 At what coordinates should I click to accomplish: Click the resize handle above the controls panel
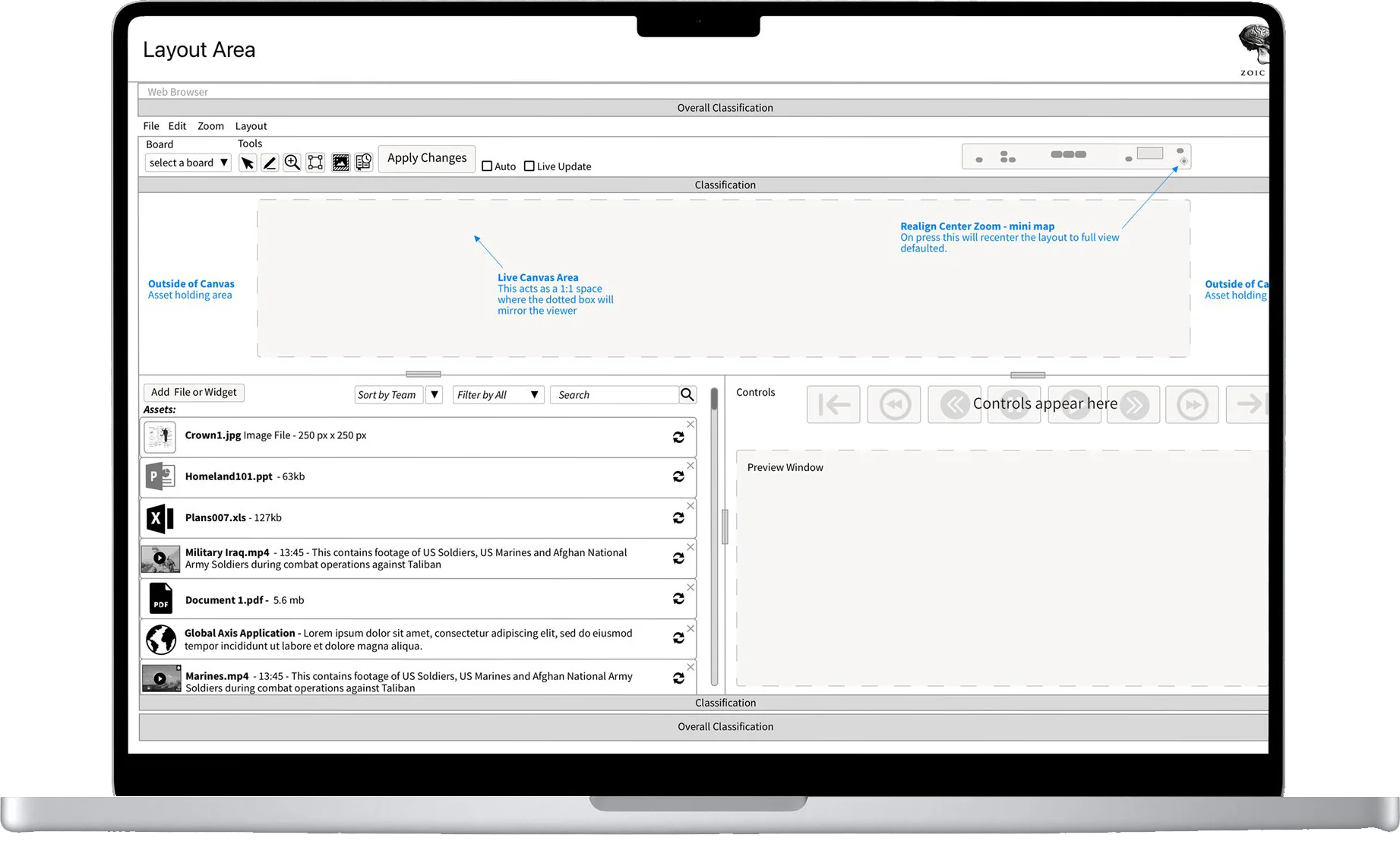click(1028, 375)
